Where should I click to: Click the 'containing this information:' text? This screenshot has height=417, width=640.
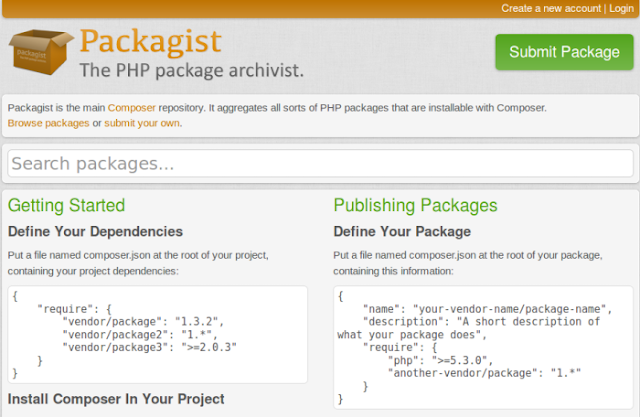click(x=393, y=271)
